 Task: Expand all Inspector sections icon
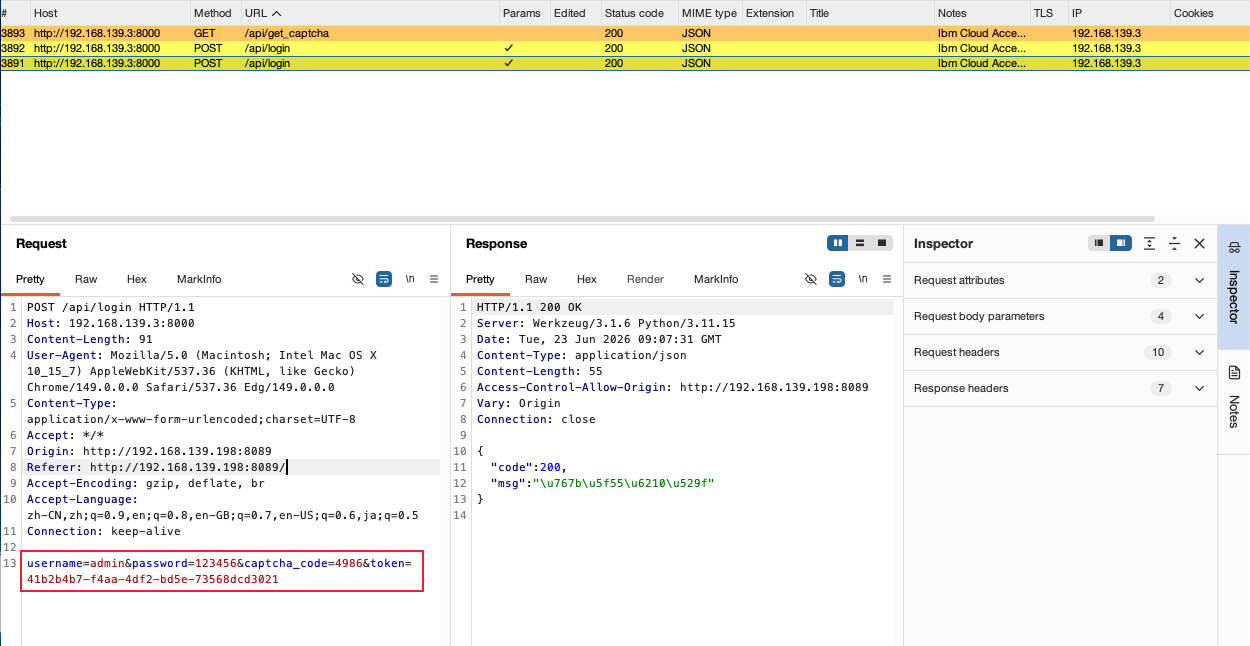coord(1150,243)
